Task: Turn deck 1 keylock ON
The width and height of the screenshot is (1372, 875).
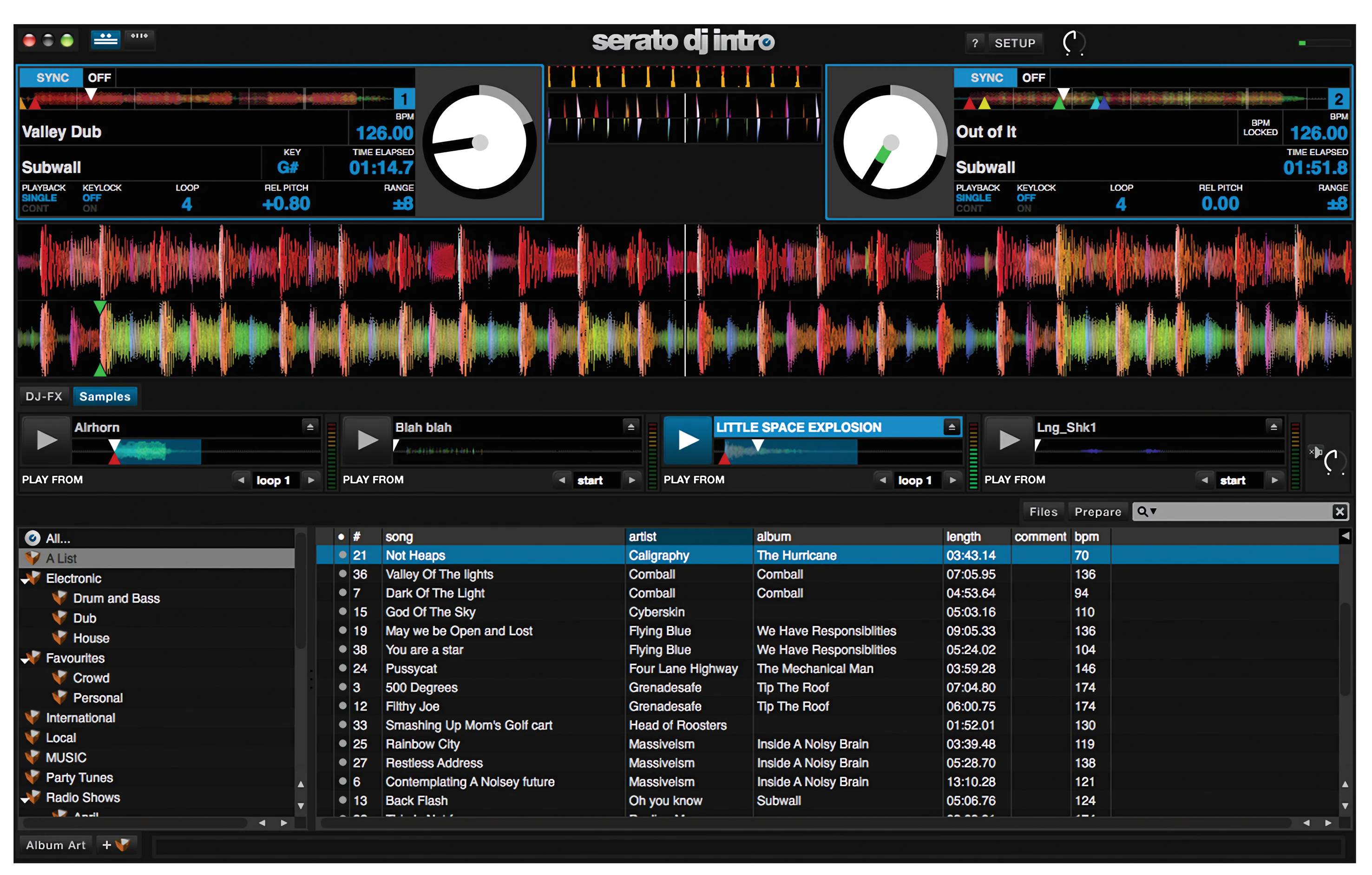Action: 90,209
